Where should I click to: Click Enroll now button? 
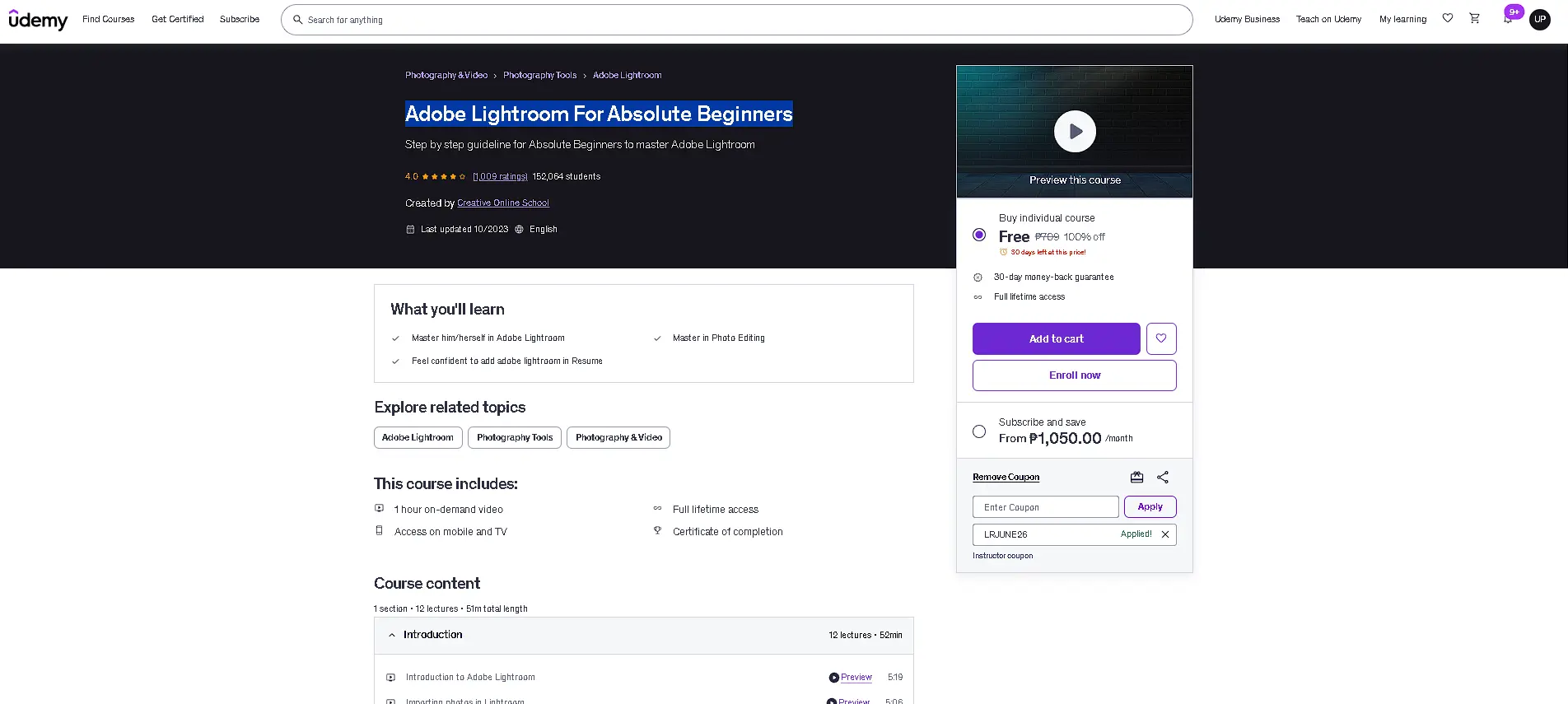(1075, 375)
